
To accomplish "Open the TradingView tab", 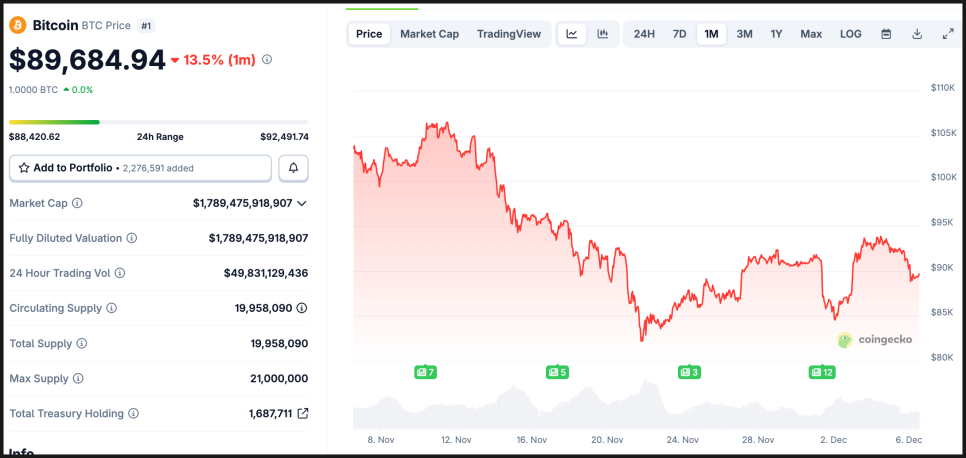I will pyautogui.click(x=509, y=34).
